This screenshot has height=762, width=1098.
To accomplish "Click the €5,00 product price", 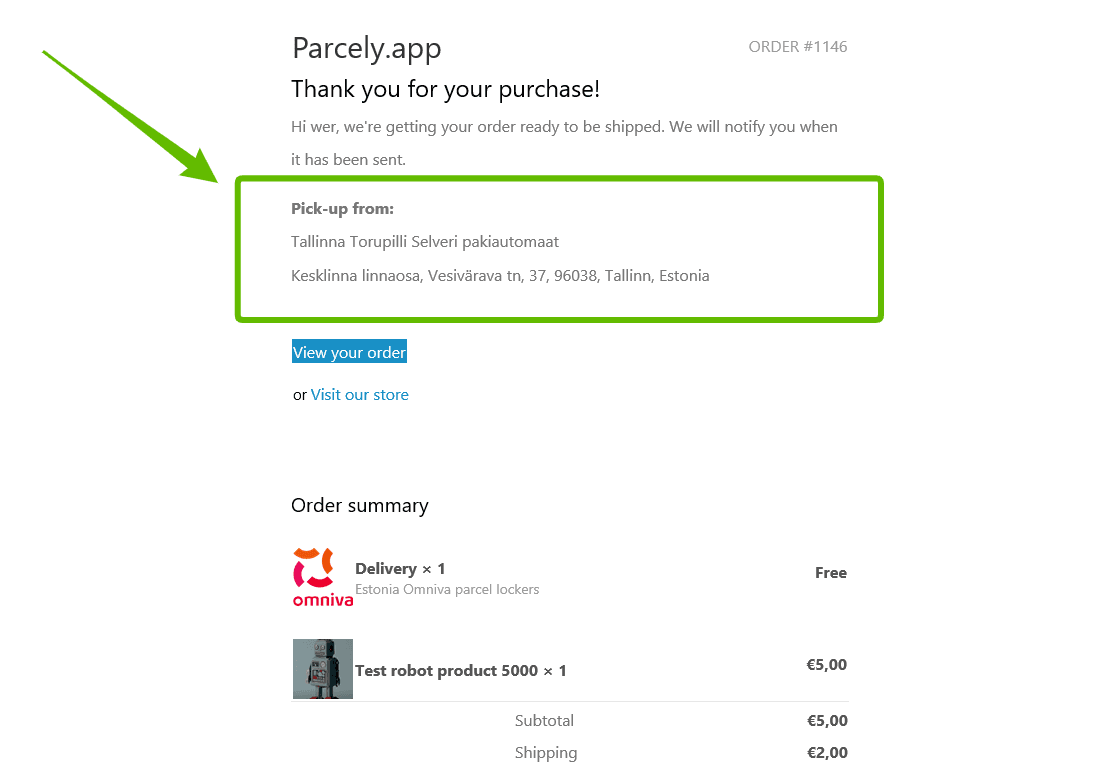I will (x=826, y=664).
